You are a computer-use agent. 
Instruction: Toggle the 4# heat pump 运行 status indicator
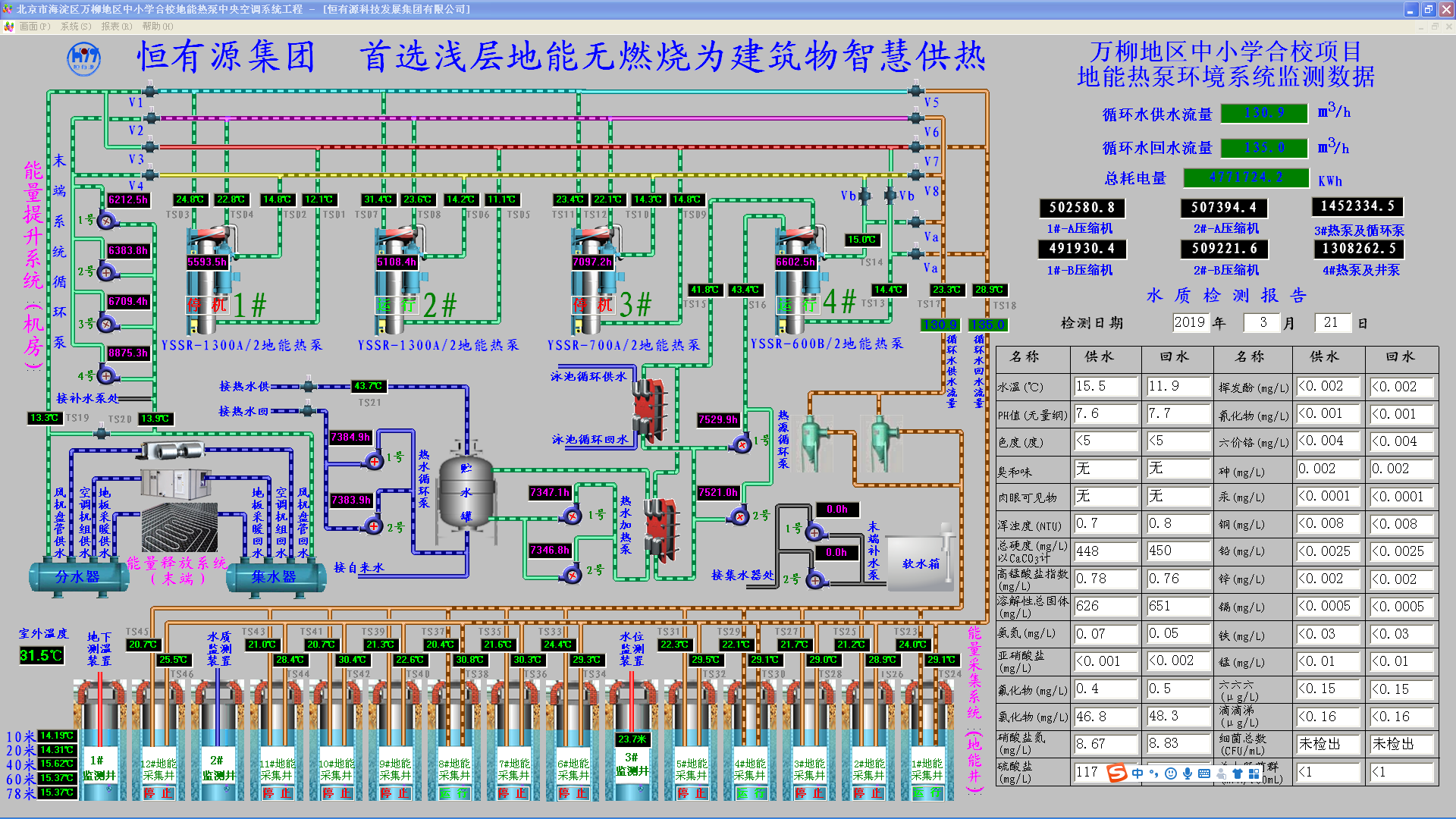(x=796, y=305)
